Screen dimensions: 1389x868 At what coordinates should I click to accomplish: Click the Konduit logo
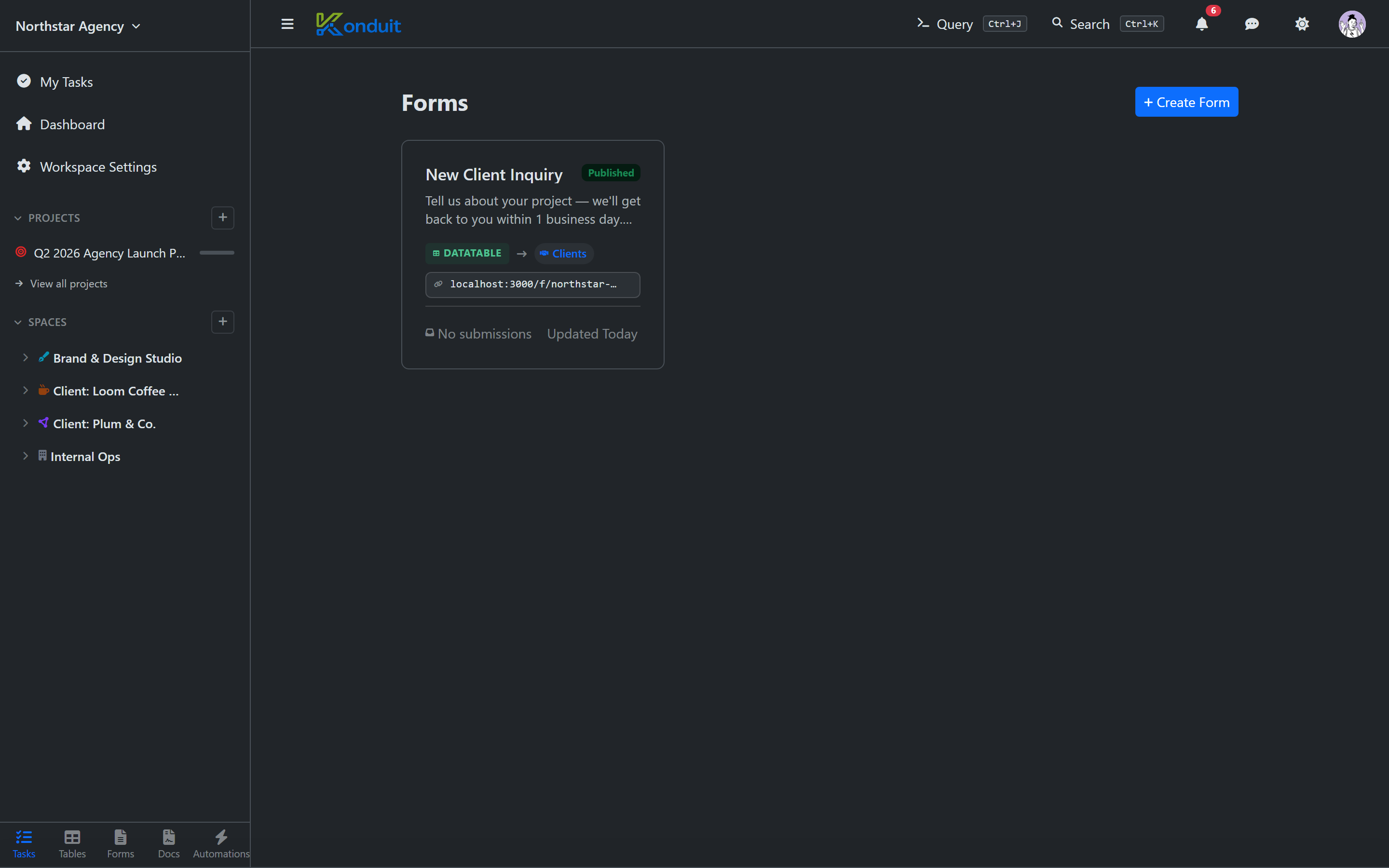coord(358,24)
